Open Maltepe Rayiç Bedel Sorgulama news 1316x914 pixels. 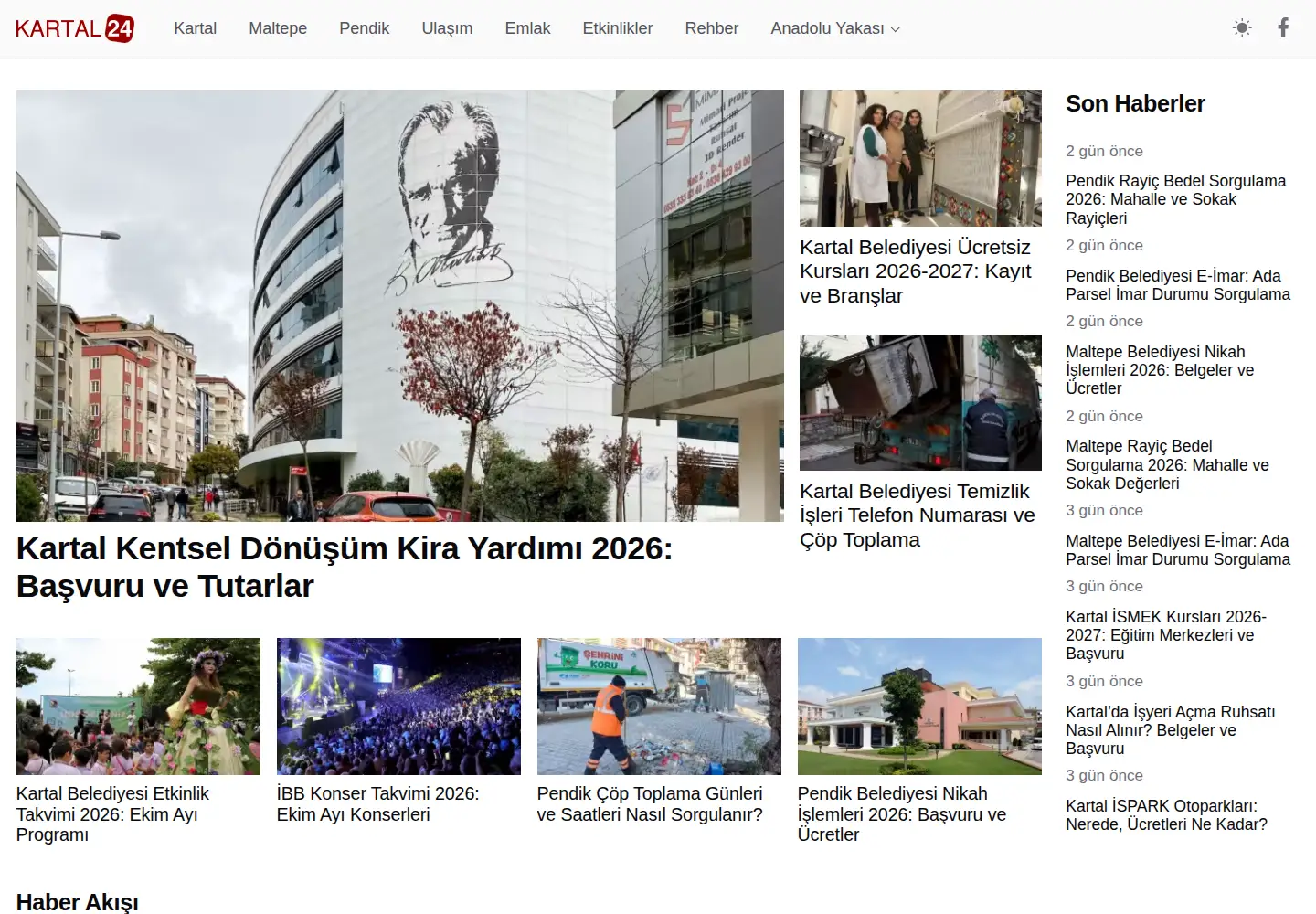[x=1167, y=464]
